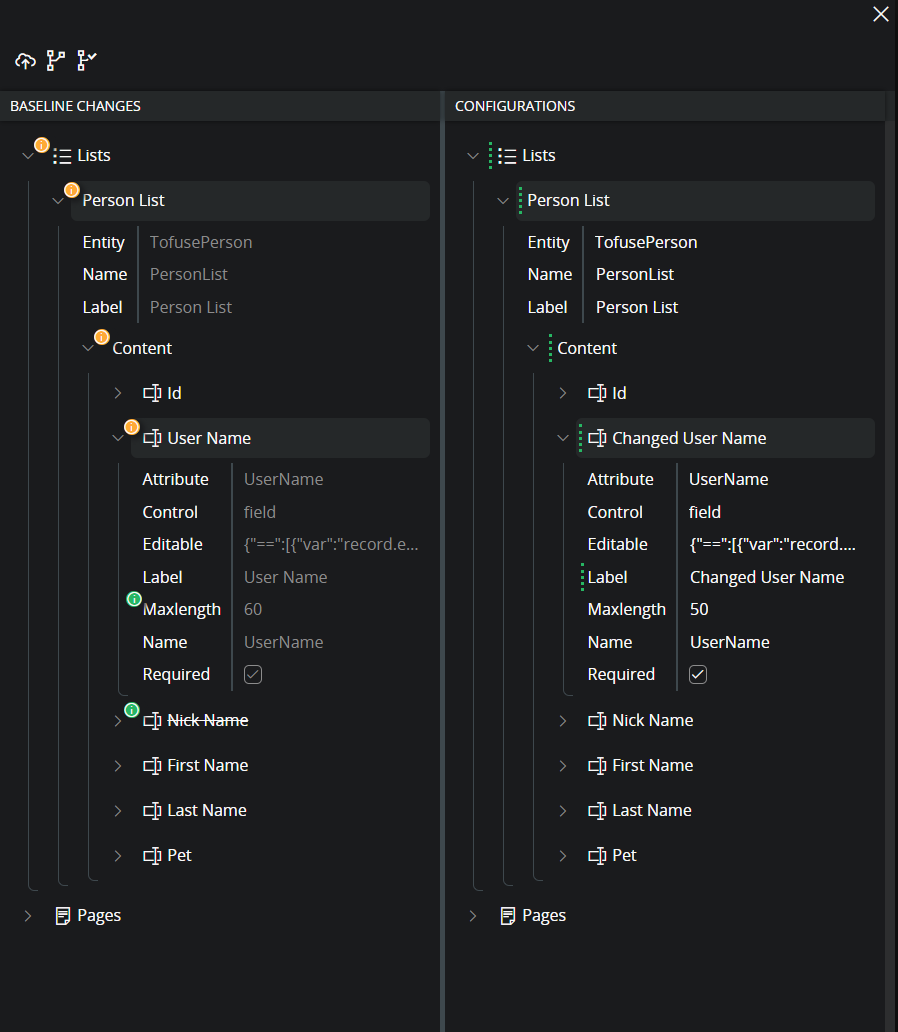Toggle Required checkbox in Baseline Changes panel

[253, 675]
